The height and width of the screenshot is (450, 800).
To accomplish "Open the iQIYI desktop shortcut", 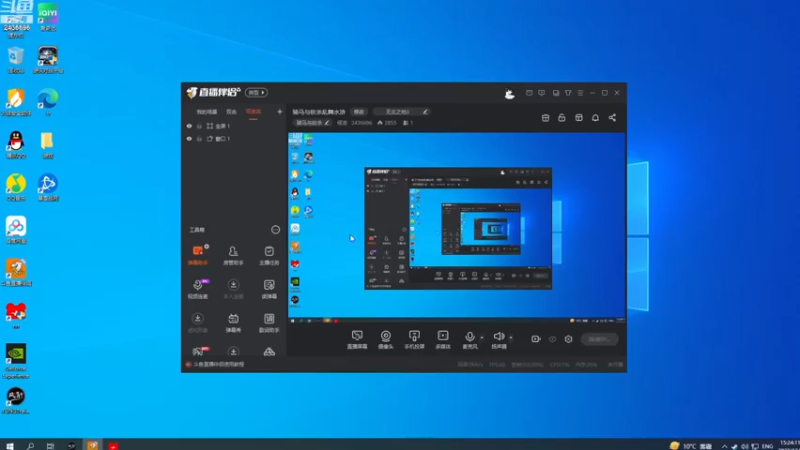I will pos(48,17).
